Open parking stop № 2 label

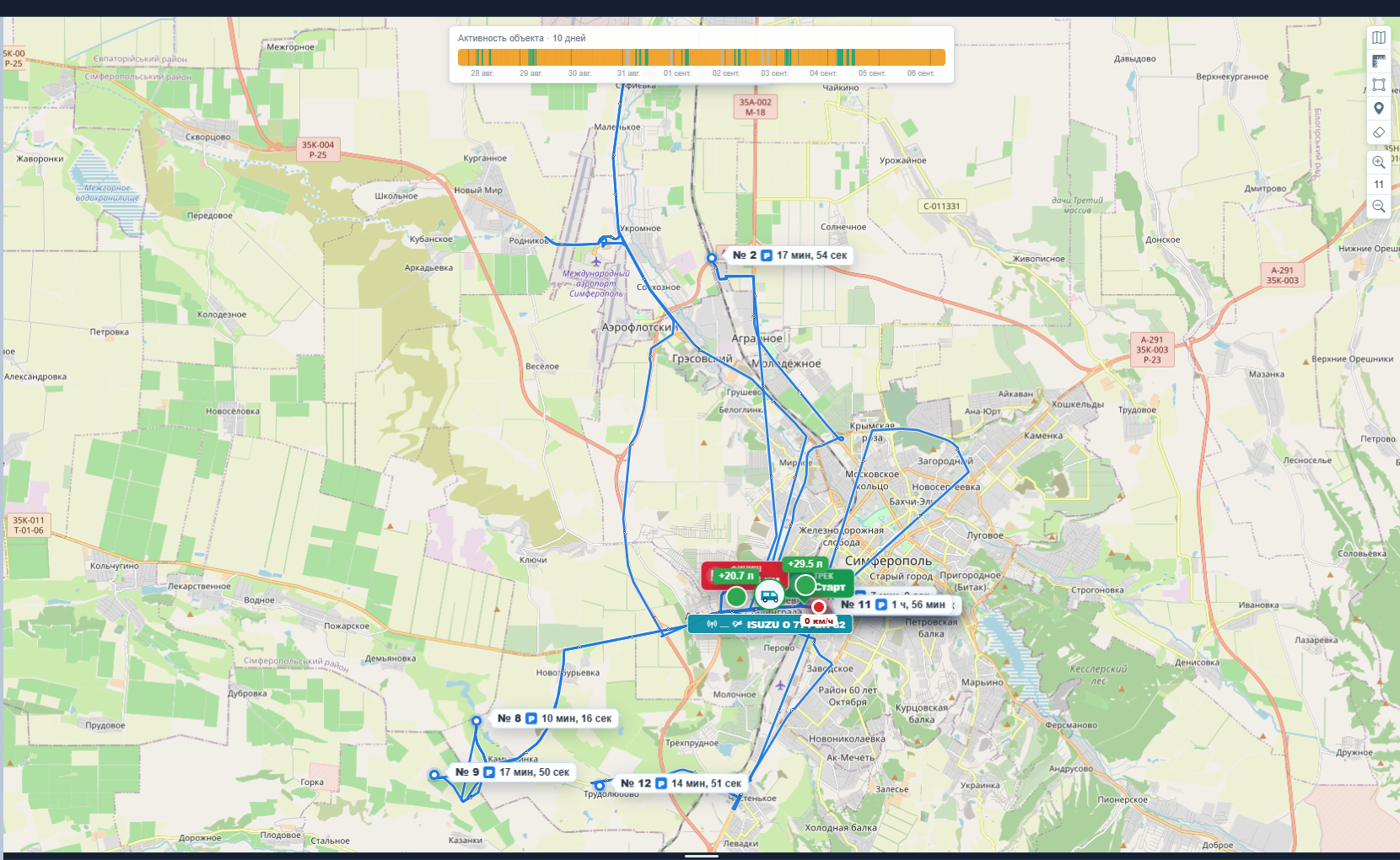(x=789, y=255)
